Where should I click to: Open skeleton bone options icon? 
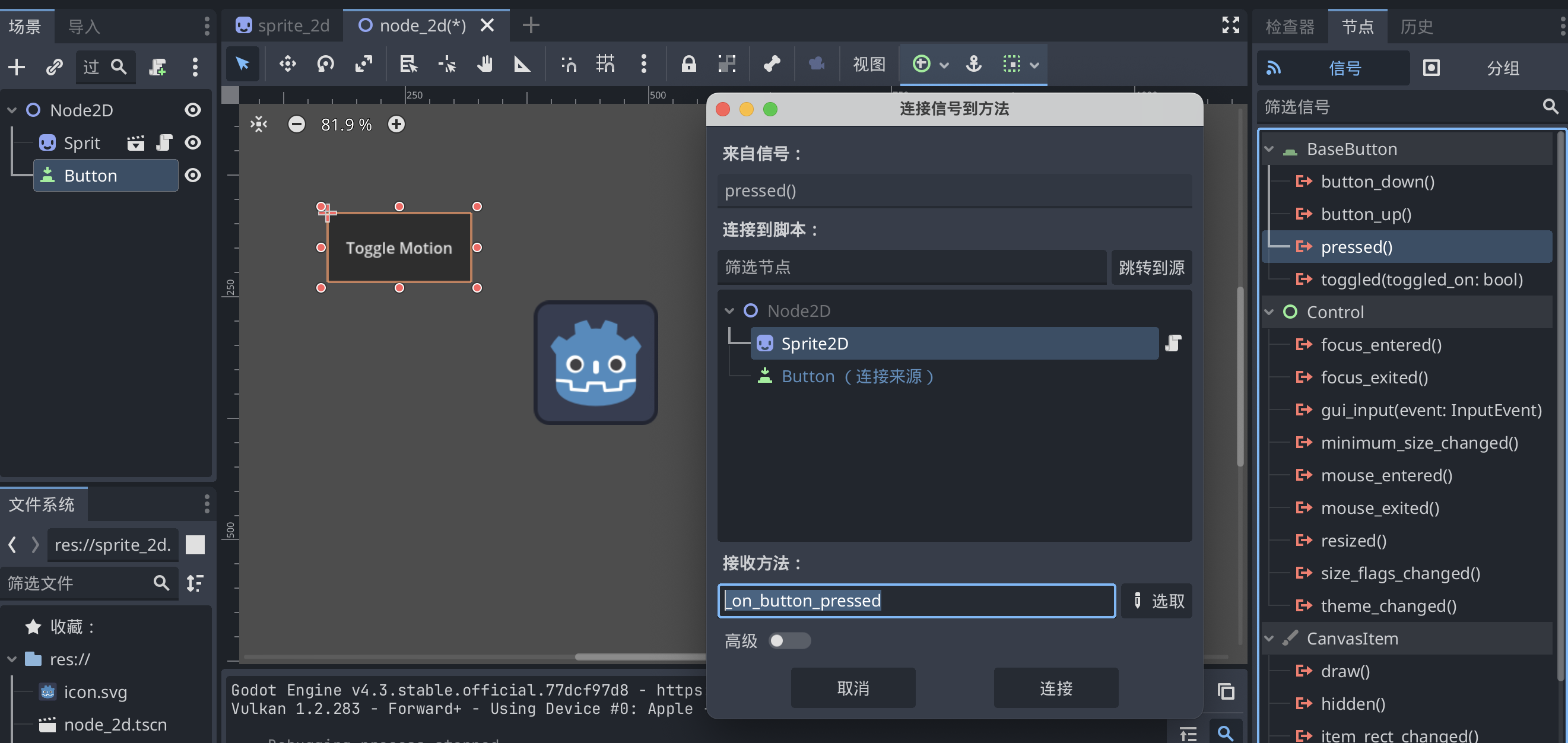772,64
